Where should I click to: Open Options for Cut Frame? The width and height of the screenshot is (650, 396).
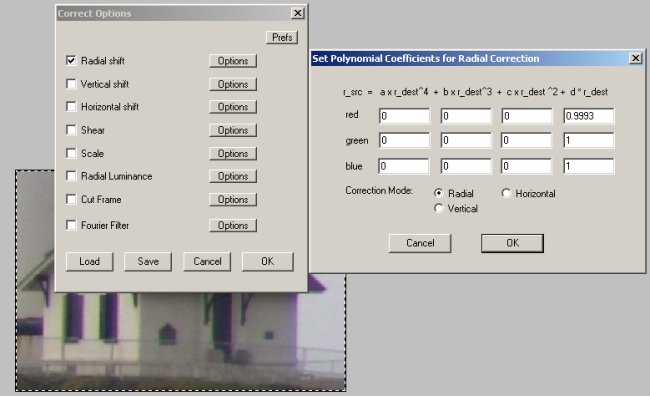(x=233, y=199)
